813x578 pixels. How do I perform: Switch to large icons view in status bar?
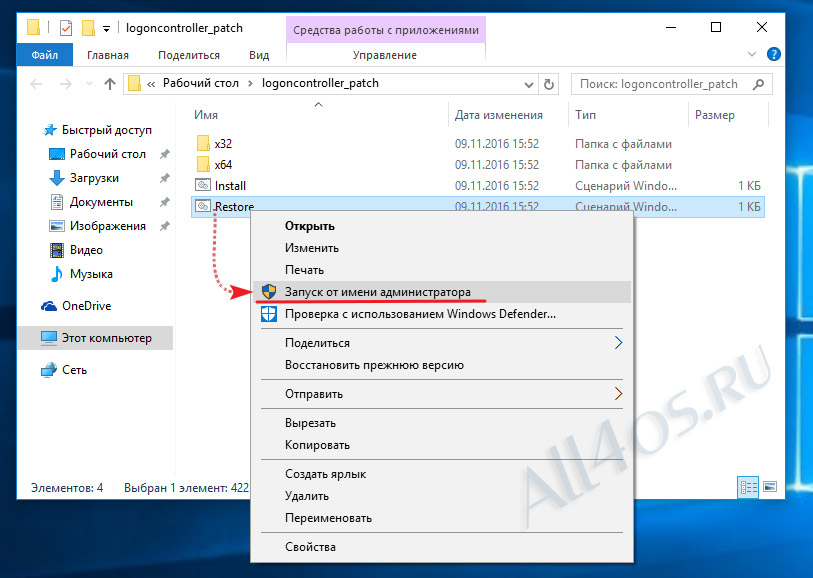click(770, 487)
